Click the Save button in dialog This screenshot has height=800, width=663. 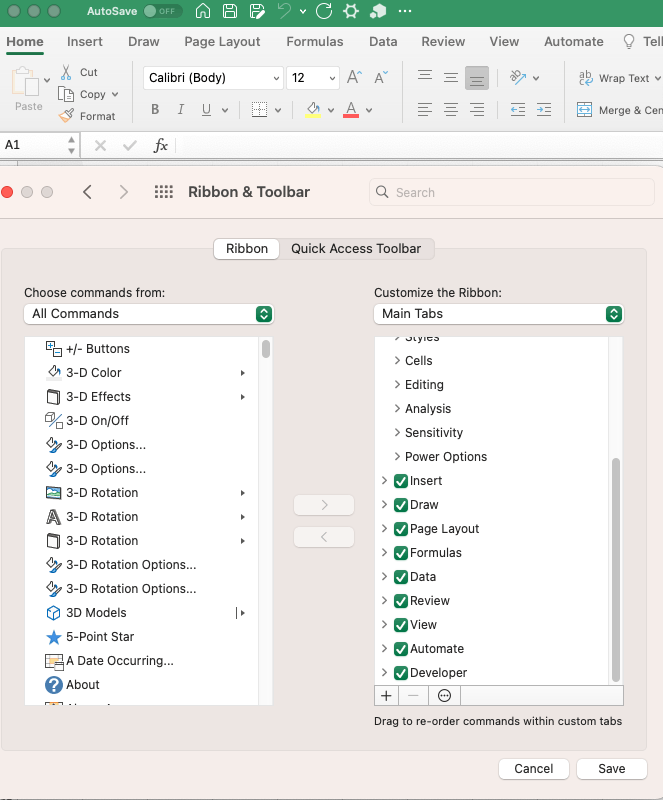point(611,768)
